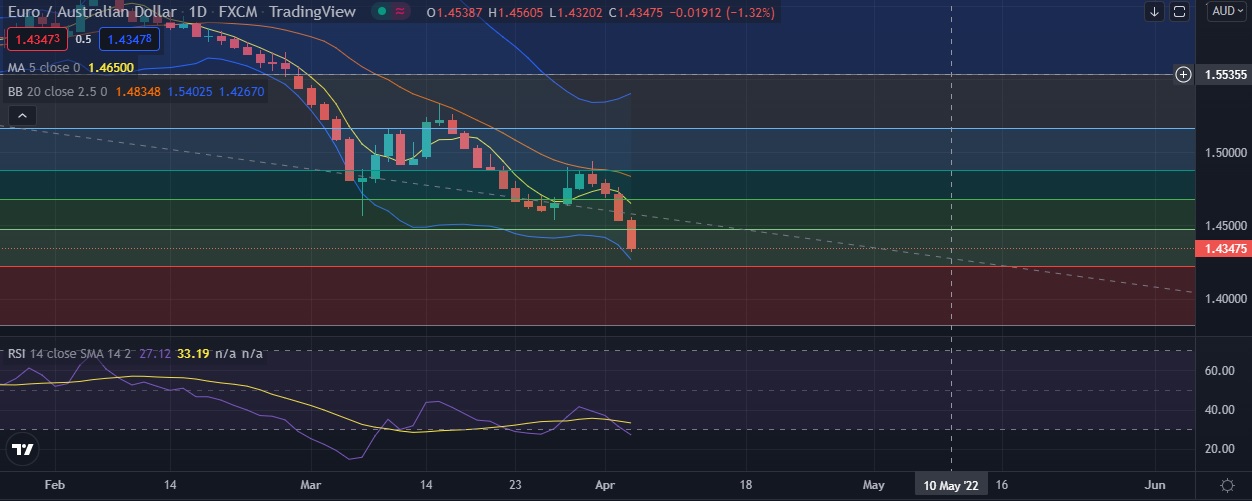Screen dimensions: 1252x501
Task: Click the 1.40000 price axis label
Action: click(x=1224, y=299)
